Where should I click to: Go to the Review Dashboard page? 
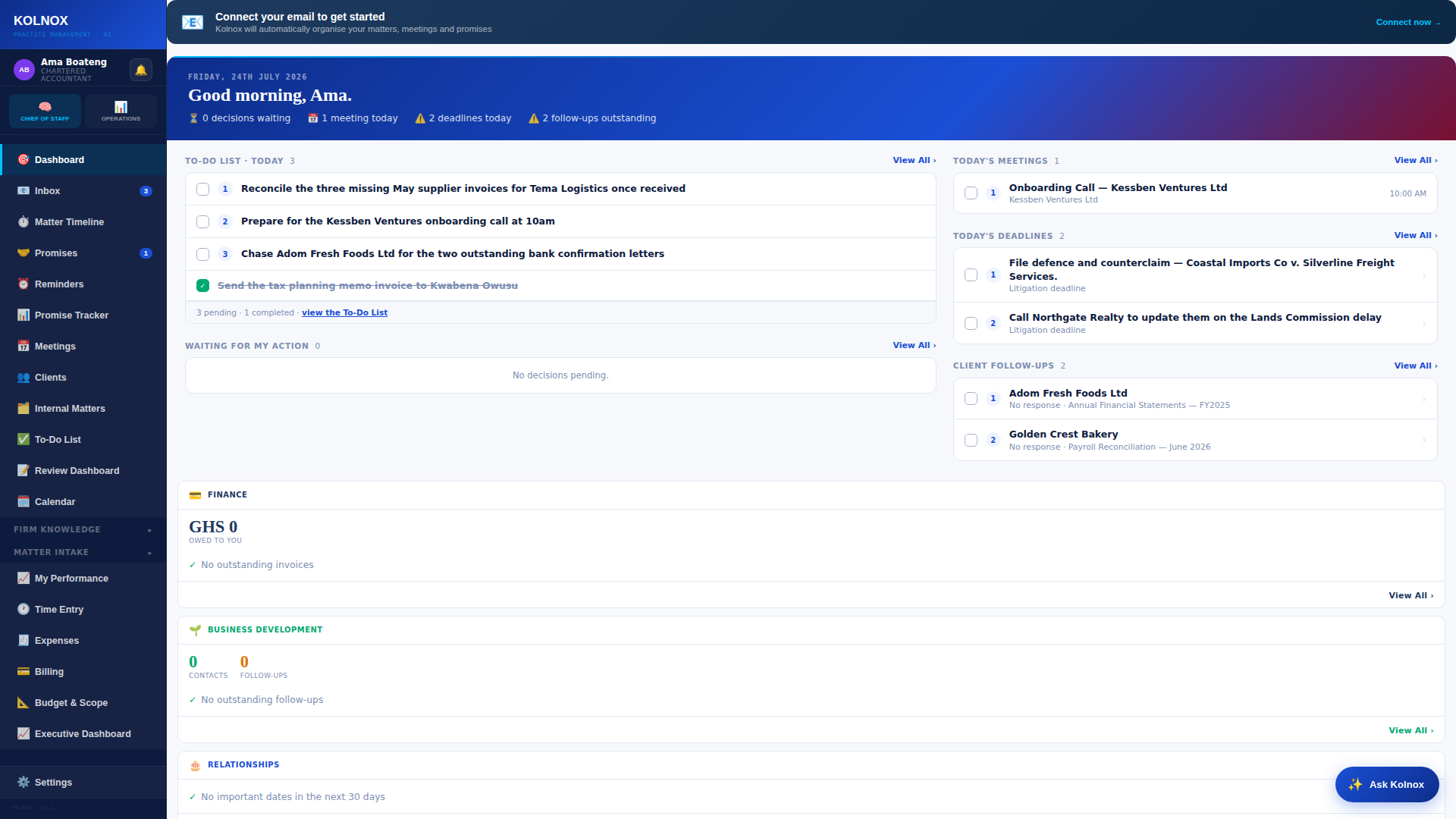pyautogui.click(x=83, y=470)
